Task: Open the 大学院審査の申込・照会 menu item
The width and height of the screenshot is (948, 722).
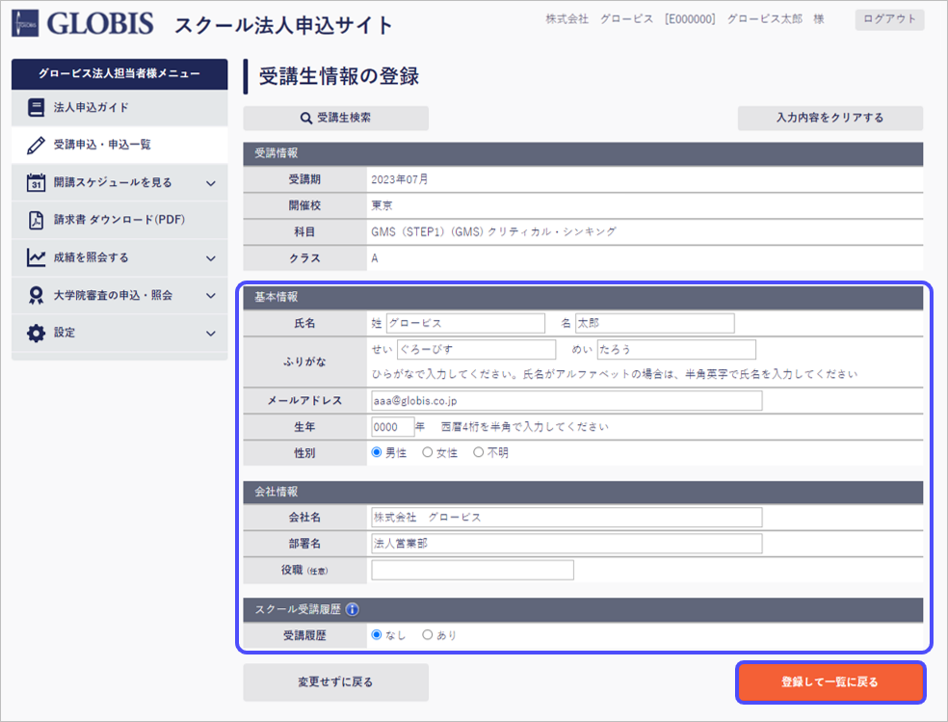Action: click(120, 295)
